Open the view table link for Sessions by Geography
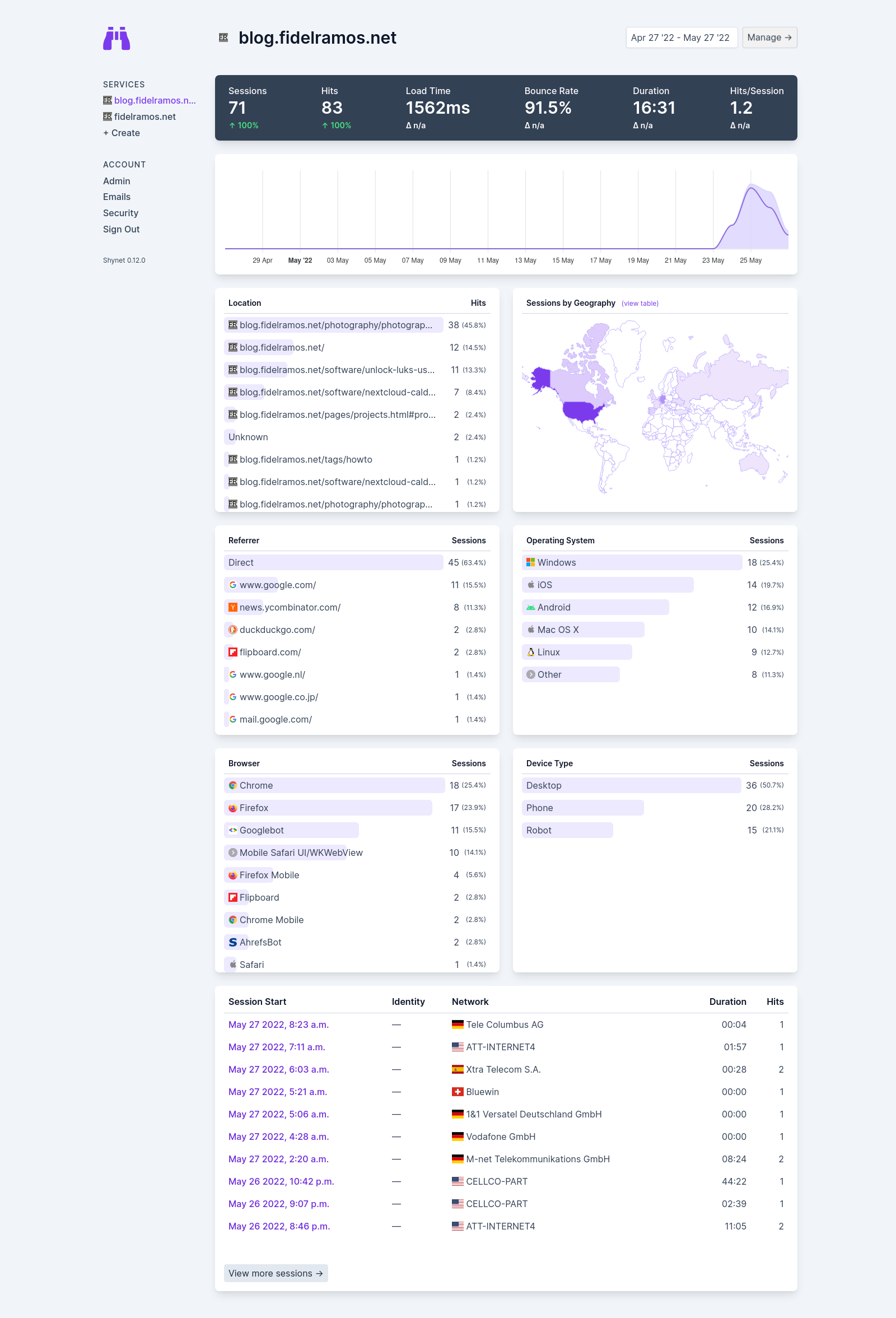The width and height of the screenshot is (896, 1318). coord(640,304)
